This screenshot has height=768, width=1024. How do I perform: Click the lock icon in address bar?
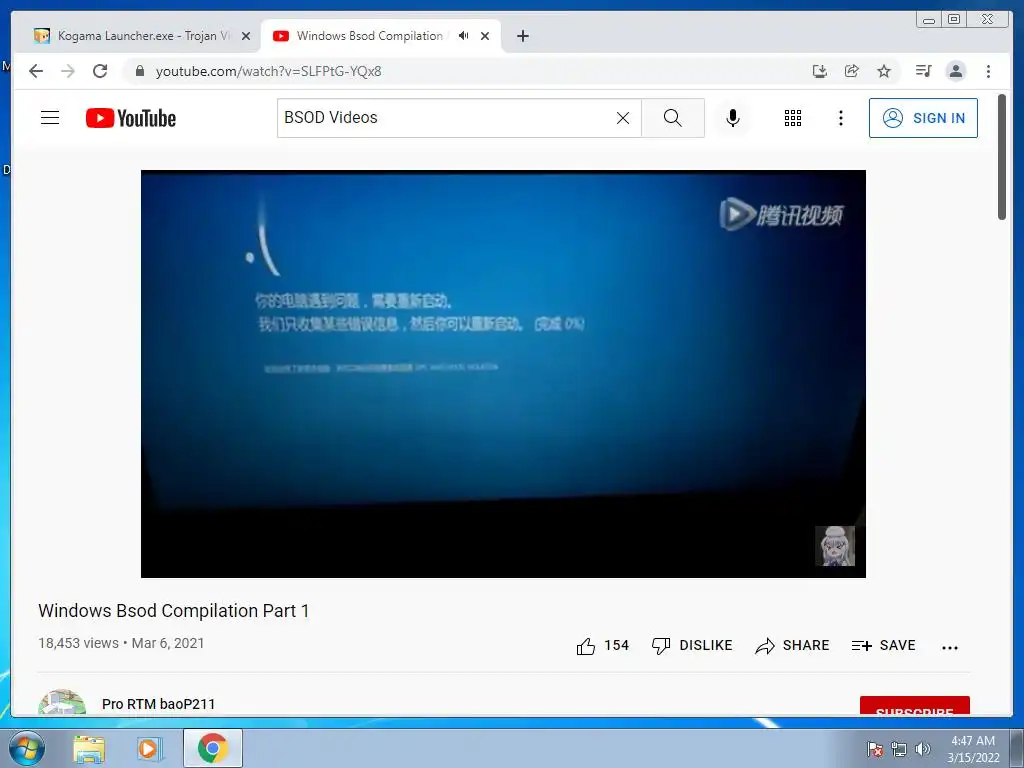[139, 71]
